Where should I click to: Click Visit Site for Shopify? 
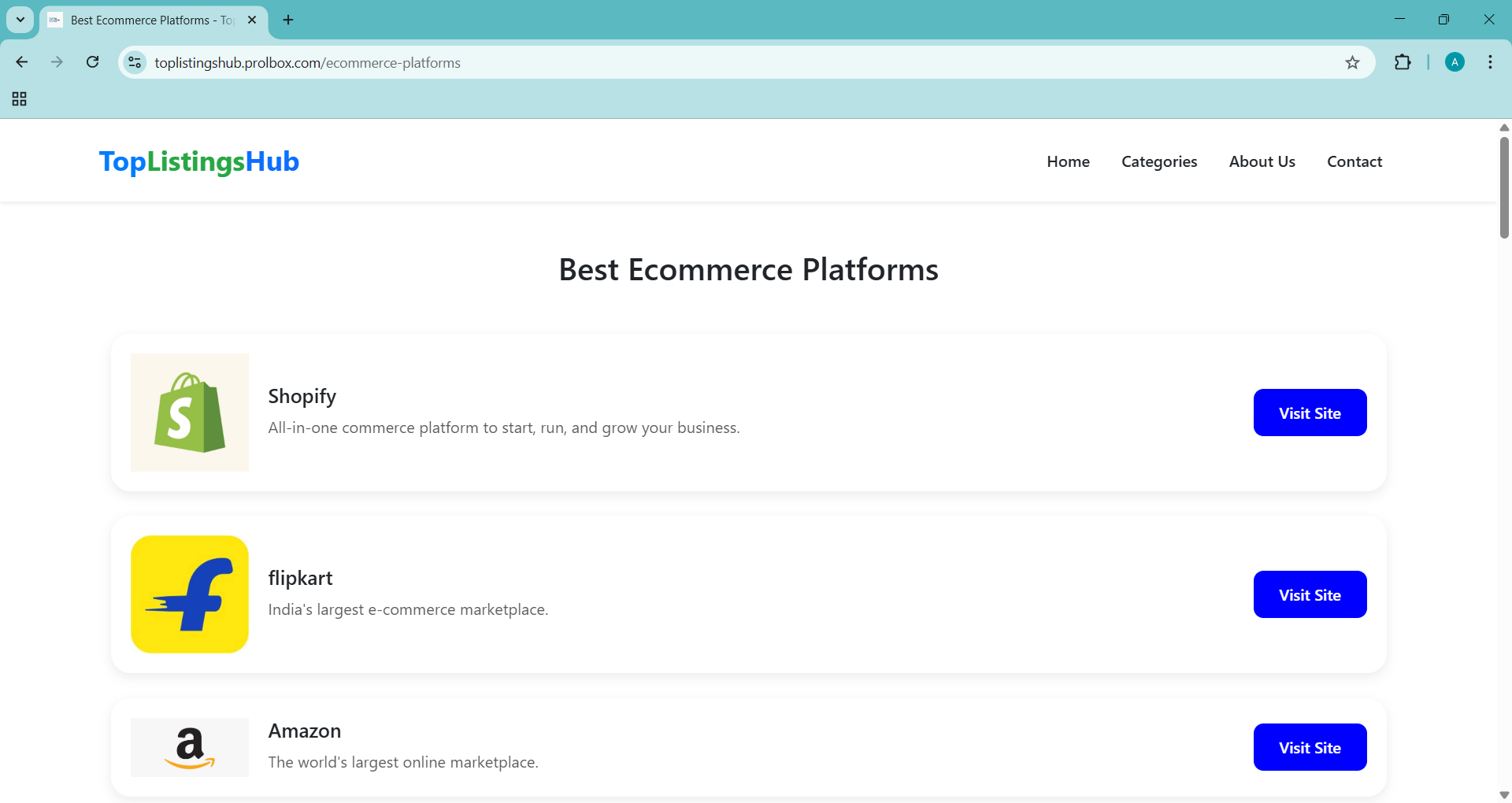click(1309, 413)
